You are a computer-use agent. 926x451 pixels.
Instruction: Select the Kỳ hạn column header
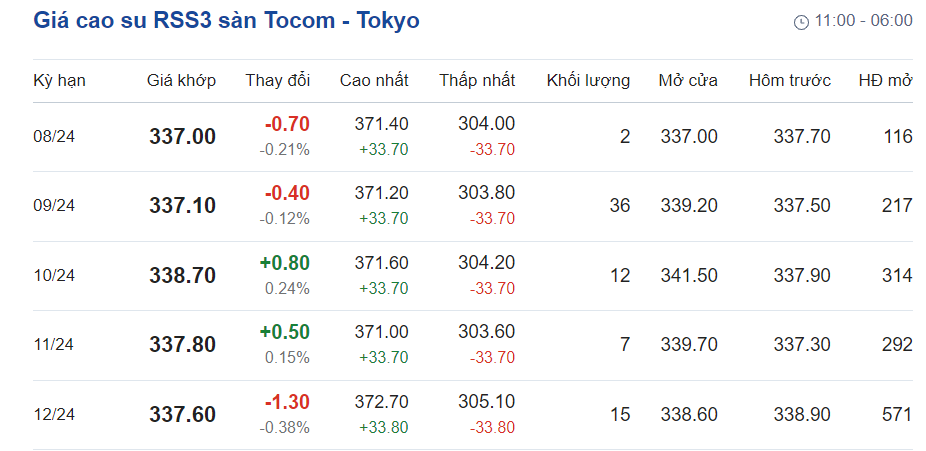click(59, 81)
